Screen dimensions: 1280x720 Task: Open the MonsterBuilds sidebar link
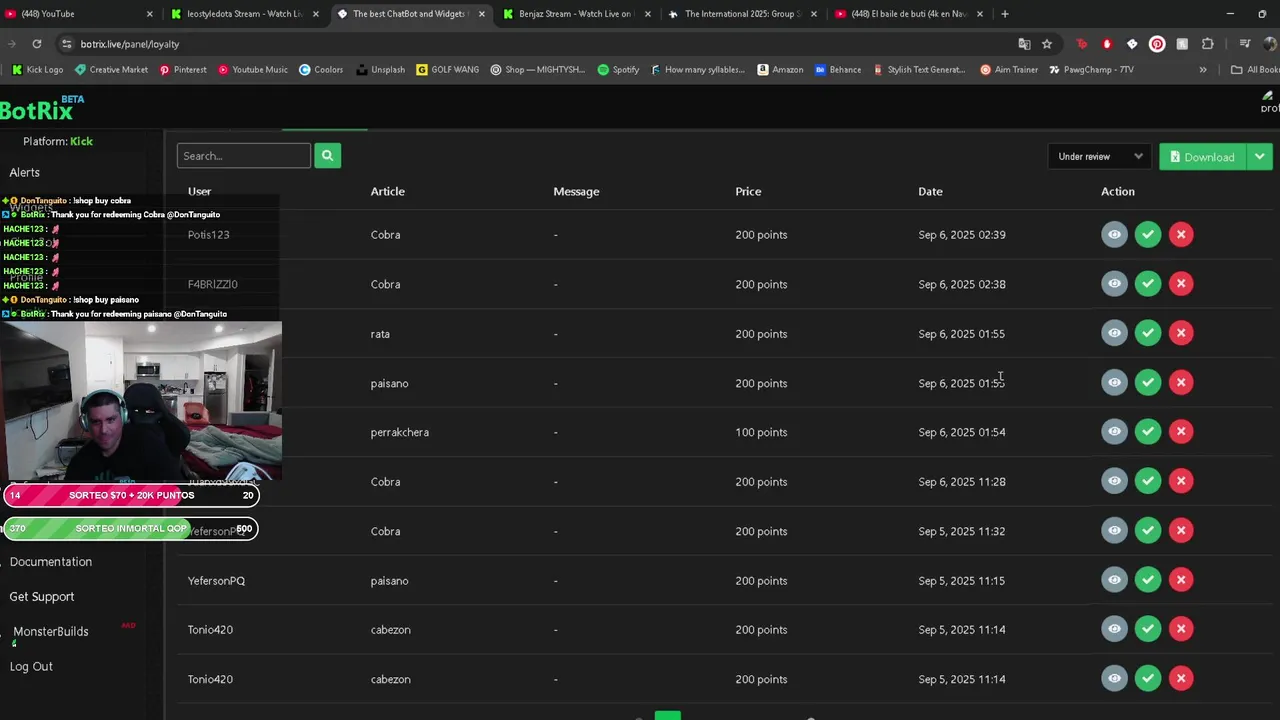(51, 631)
